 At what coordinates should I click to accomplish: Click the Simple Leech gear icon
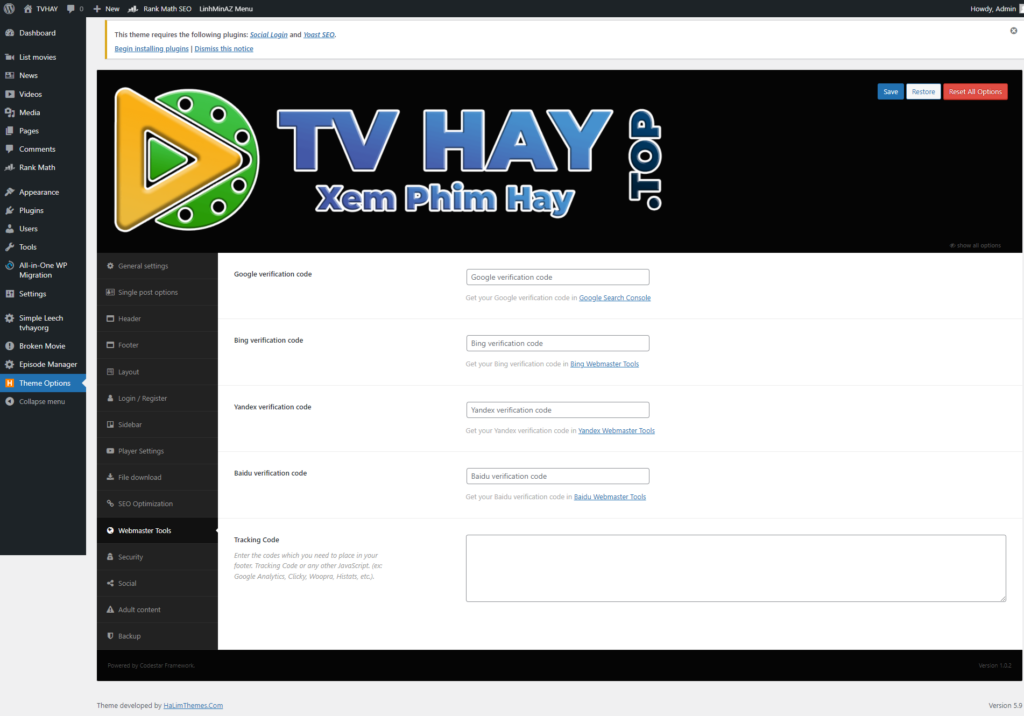point(10,318)
